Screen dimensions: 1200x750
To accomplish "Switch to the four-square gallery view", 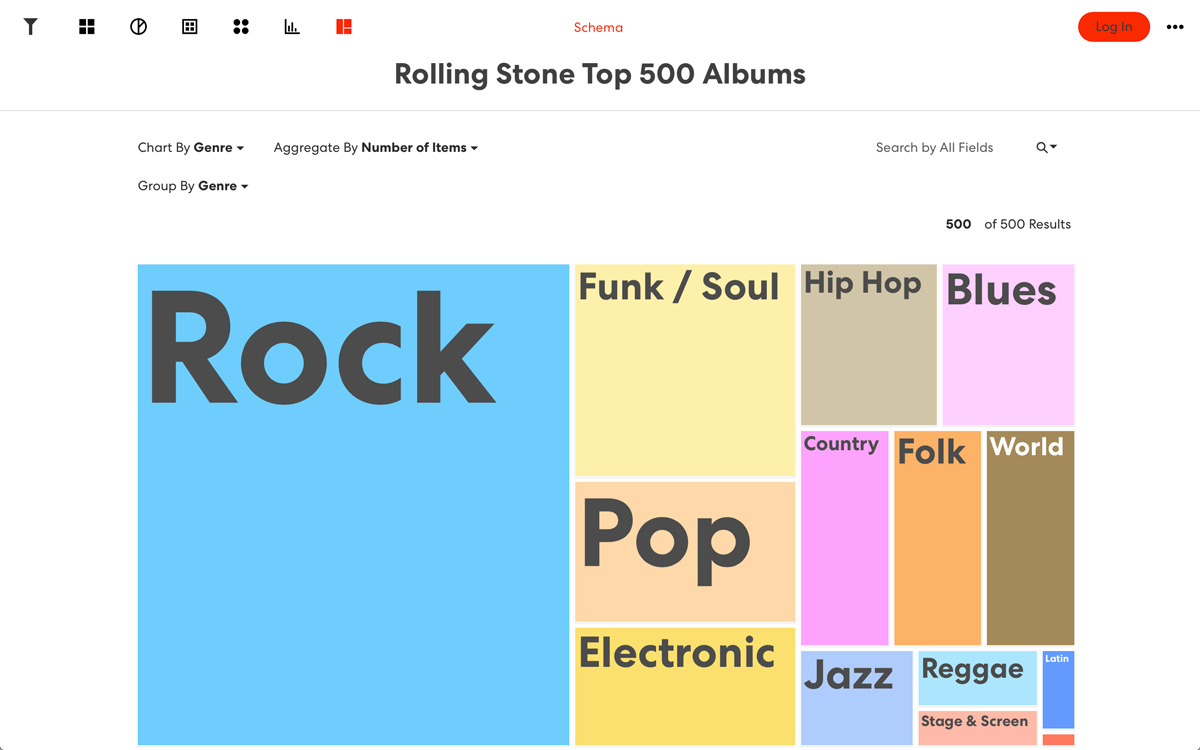I will click(87, 27).
